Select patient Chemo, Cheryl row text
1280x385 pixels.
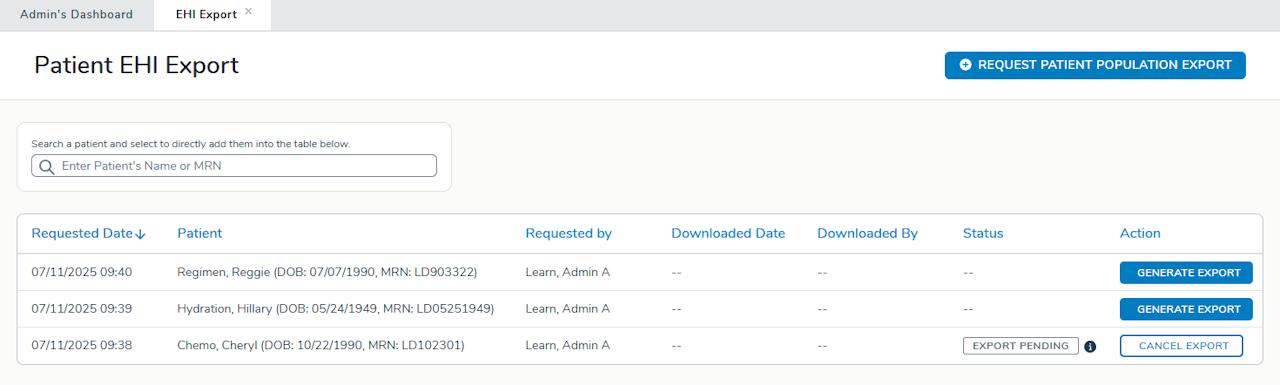[321, 346]
